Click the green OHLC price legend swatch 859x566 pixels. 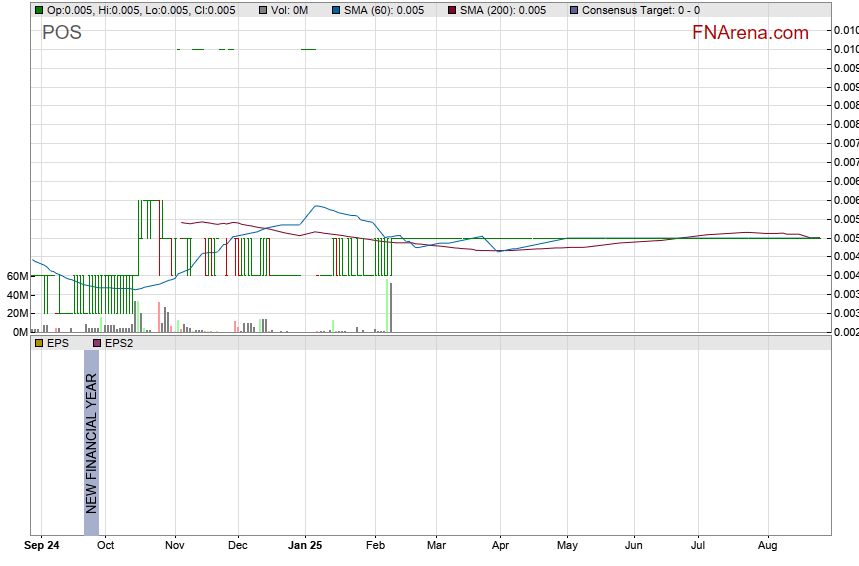click(x=38, y=10)
